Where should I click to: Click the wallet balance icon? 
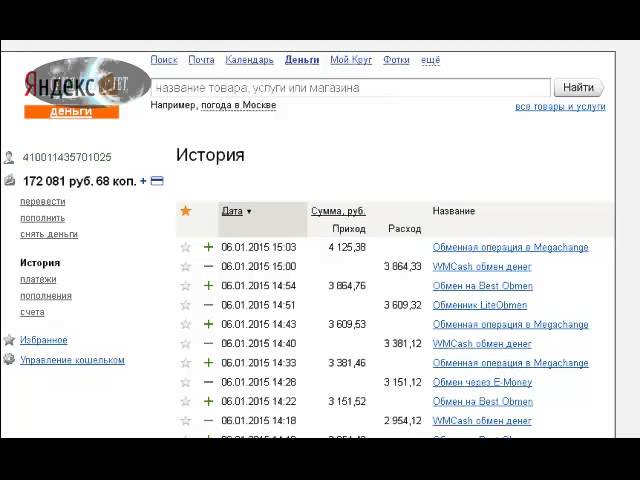point(9,180)
